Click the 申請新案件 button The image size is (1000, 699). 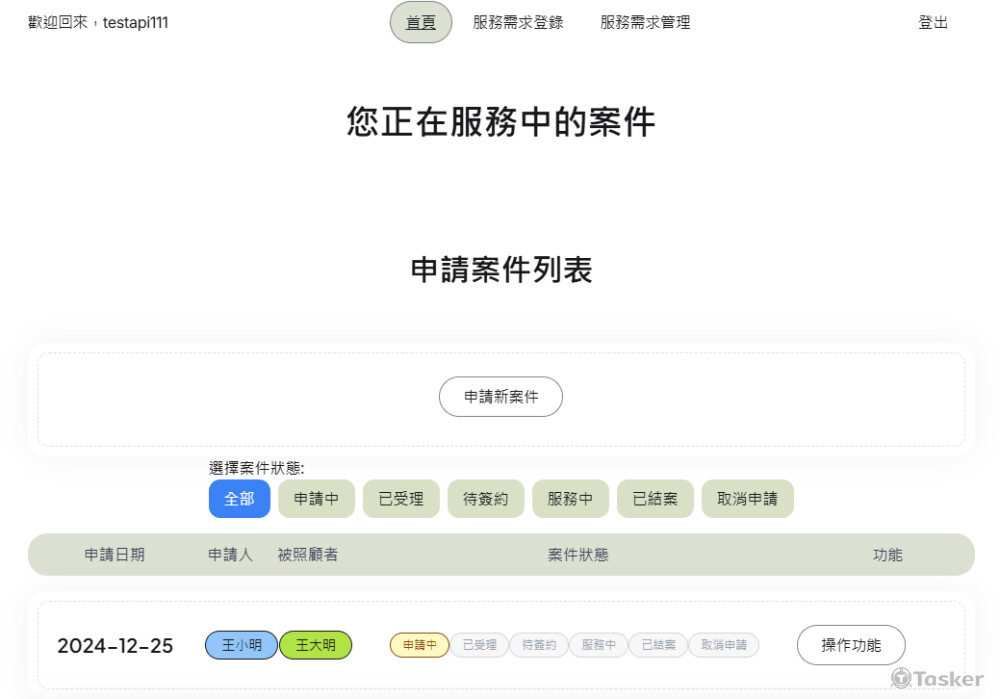click(500, 397)
